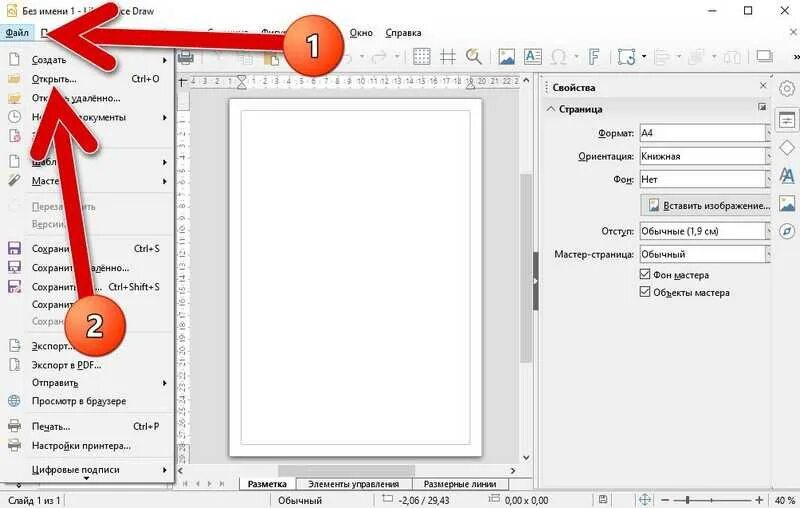800x508 pixels.
Task: Click the horizontal scroll right arrow
Action: coord(513,470)
